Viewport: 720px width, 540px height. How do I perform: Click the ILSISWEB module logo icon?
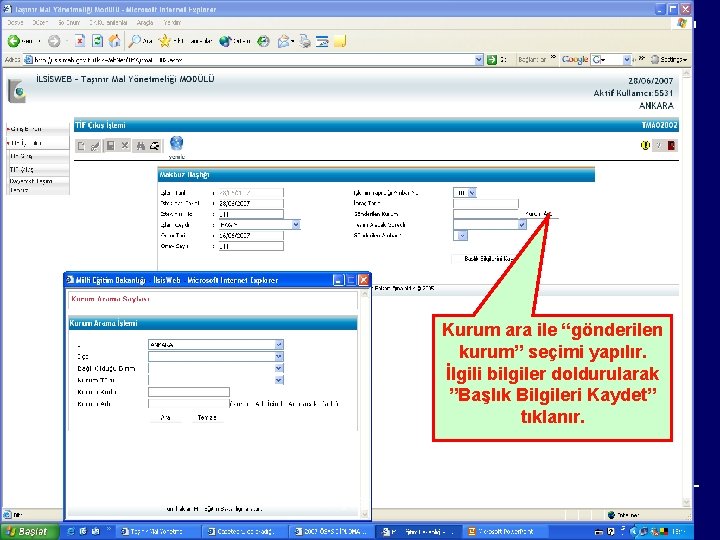[17, 90]
